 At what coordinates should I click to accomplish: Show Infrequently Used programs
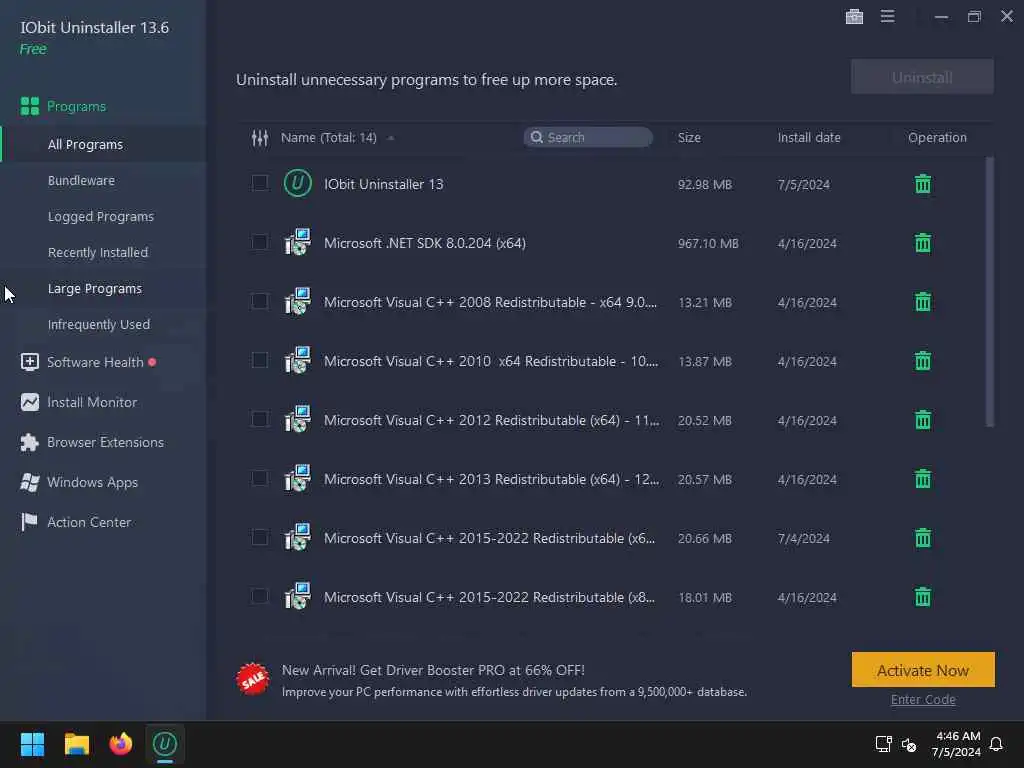(99, 325)
